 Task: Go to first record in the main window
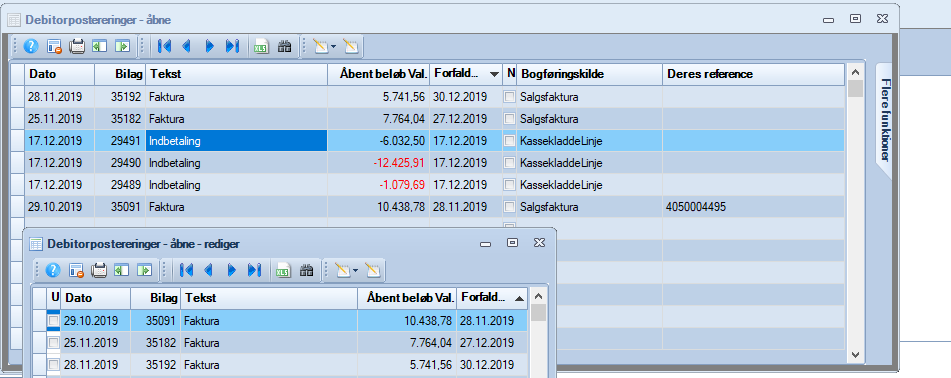coord(164,46)
